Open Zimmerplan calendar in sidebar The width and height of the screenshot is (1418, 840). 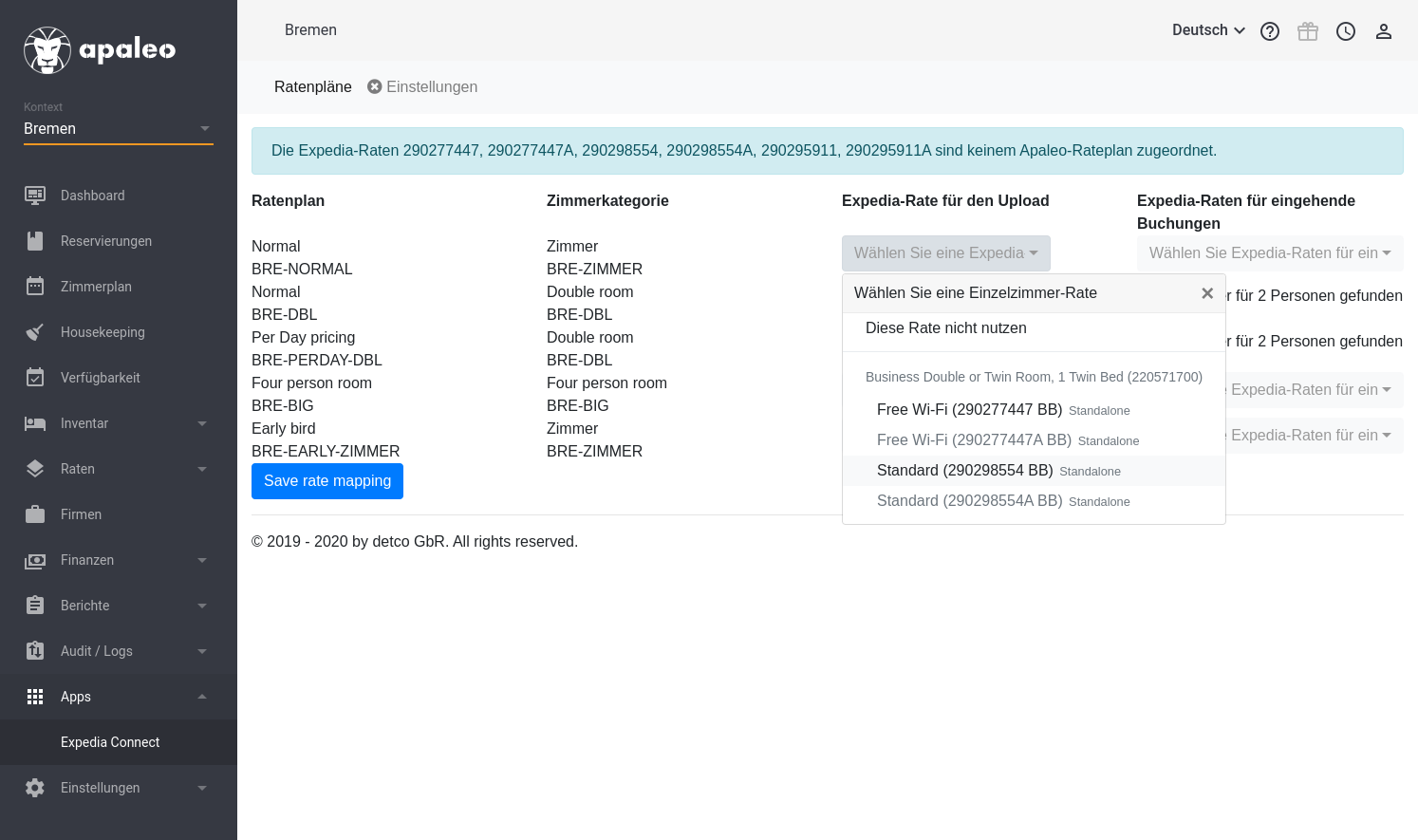pos(96,287)
